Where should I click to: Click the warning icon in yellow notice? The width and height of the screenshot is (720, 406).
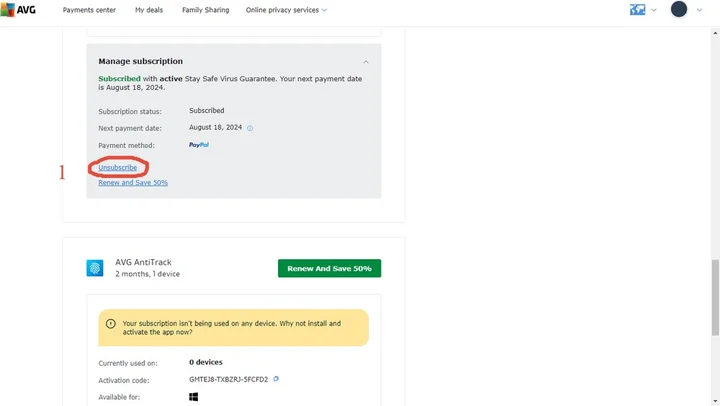click(x=109, y=324)
